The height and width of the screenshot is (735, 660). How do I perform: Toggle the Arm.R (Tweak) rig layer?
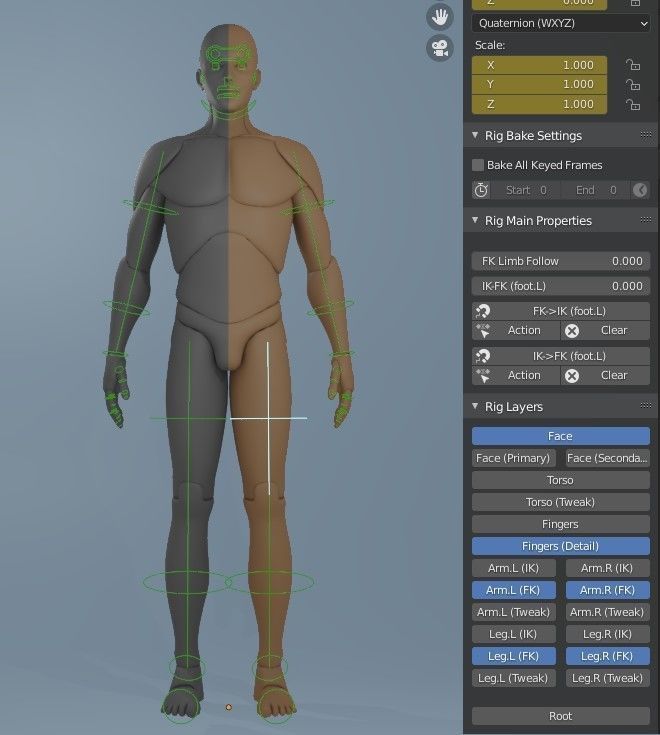[x=608, y=612]
